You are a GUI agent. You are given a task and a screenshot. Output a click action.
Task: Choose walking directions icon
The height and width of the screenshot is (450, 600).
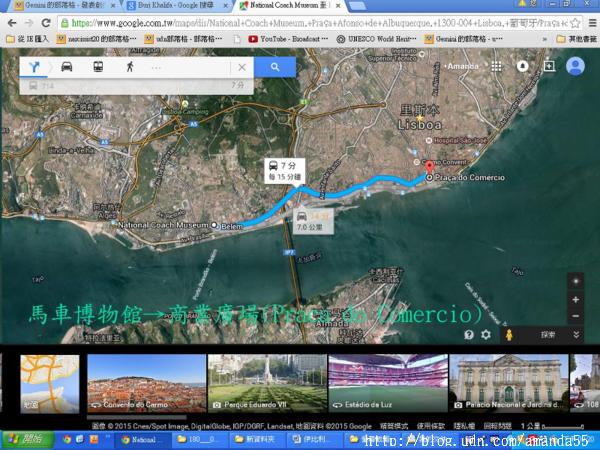pyautogui.click(x=130, y=67)
